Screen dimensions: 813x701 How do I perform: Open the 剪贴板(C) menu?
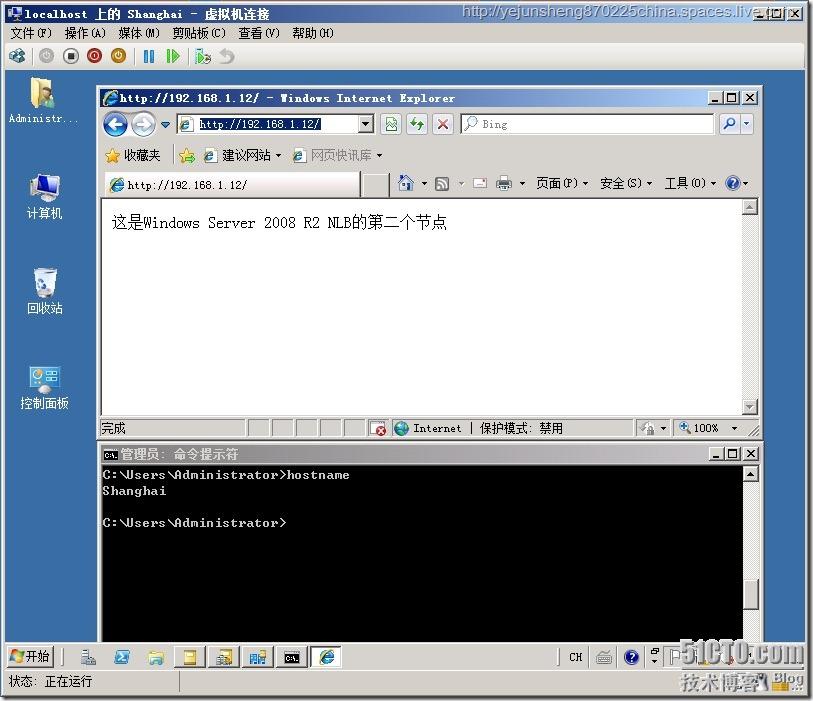click(199, 33)
